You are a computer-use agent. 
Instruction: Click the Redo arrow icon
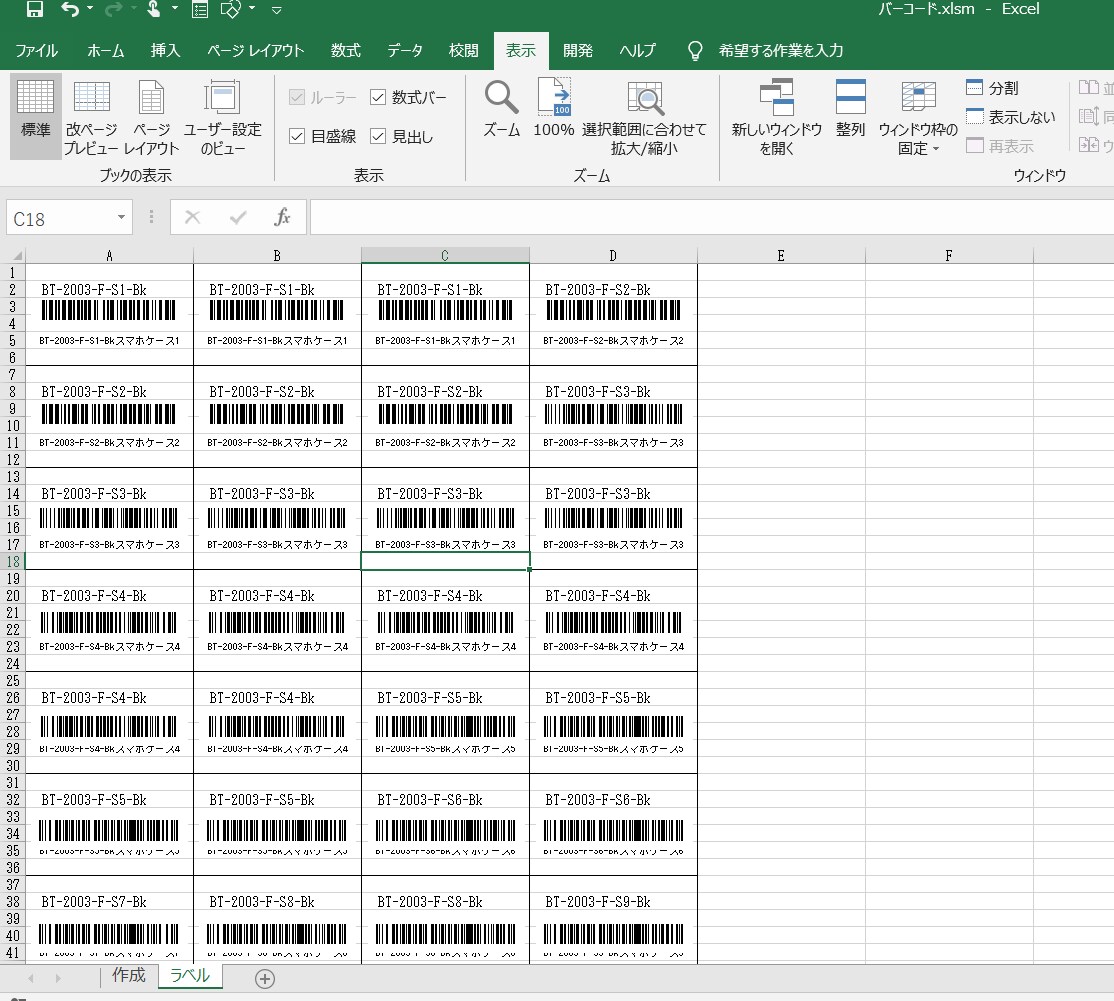tap(112, 9)
